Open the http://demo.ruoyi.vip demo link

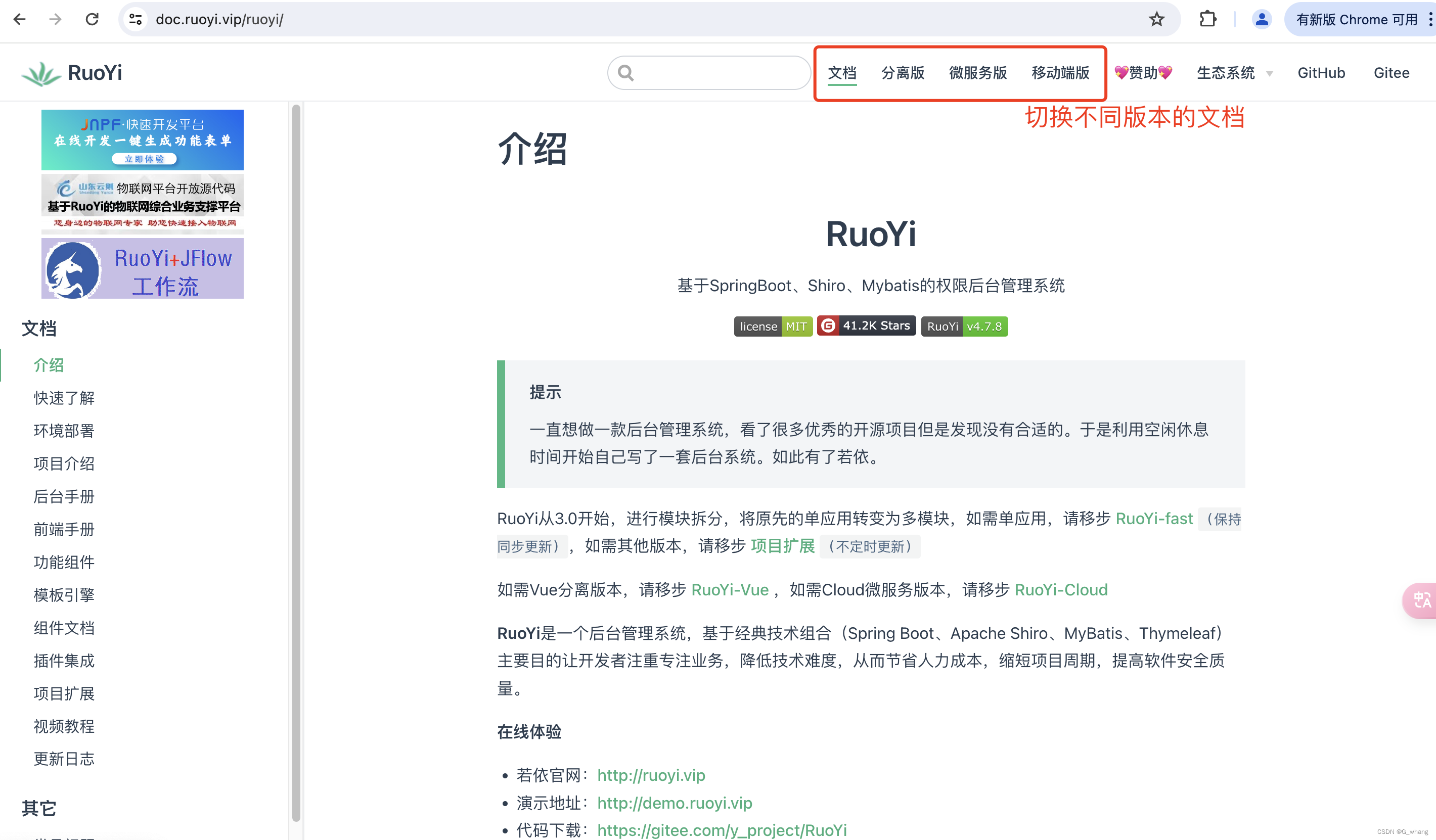click(675, 803)
